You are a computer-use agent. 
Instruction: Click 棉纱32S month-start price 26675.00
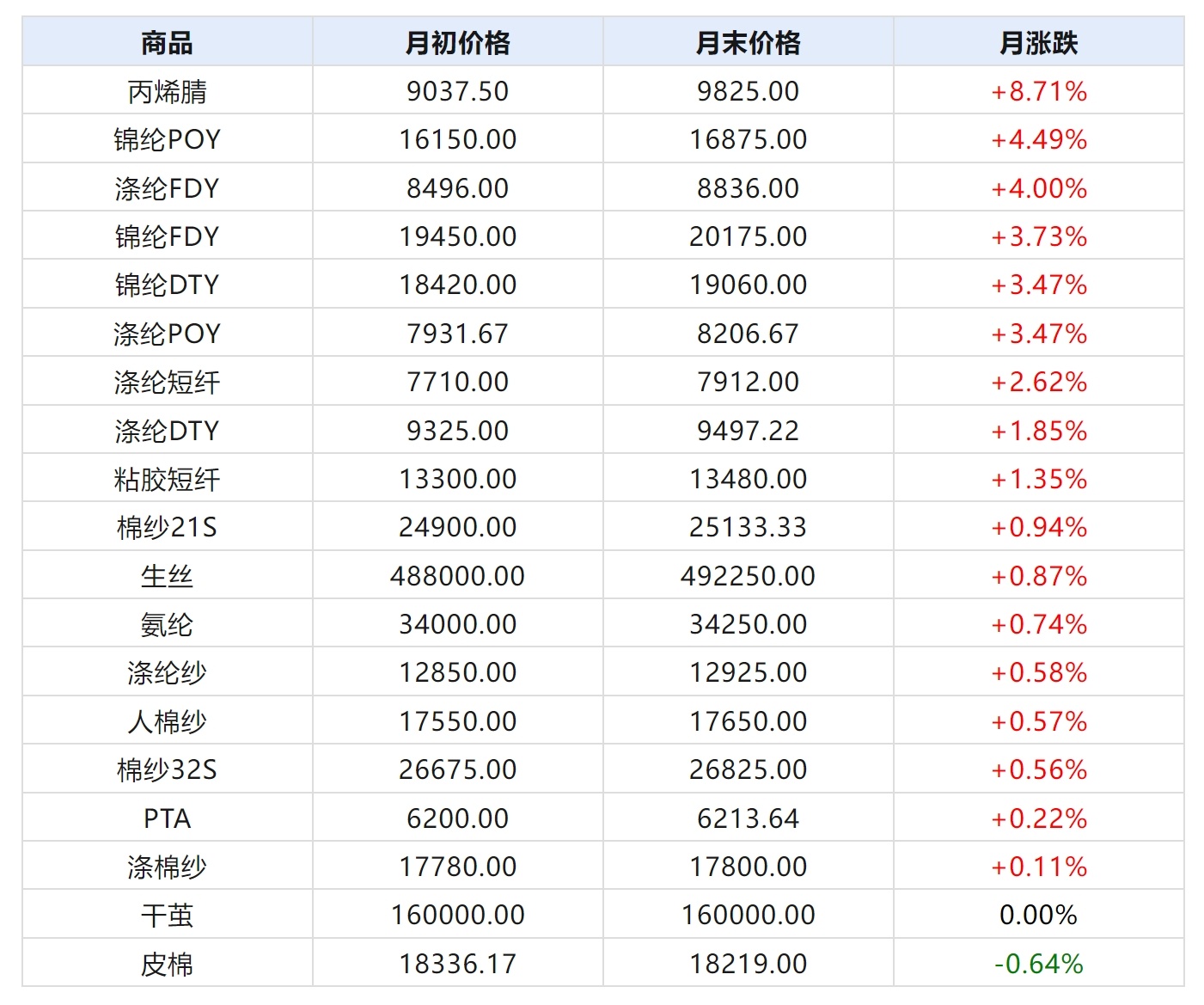click(457, 769)
